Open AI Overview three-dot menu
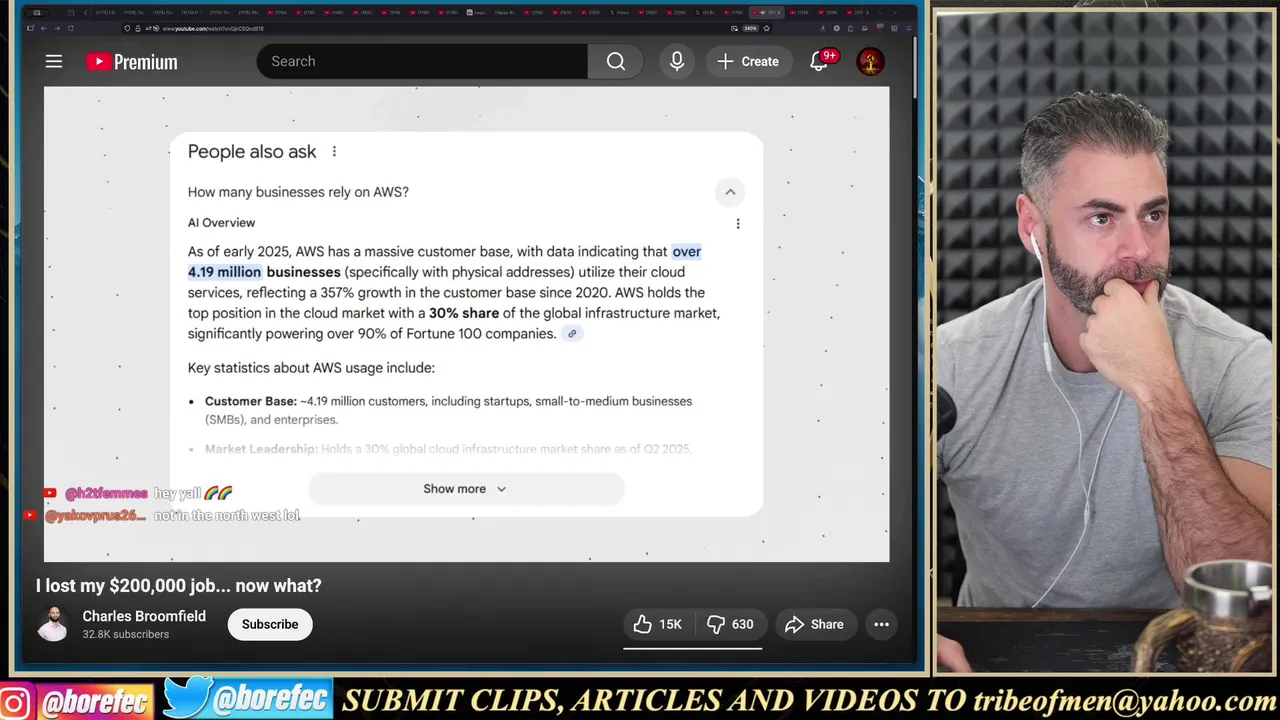The image size is (1280, 720). tap(738, 224)
